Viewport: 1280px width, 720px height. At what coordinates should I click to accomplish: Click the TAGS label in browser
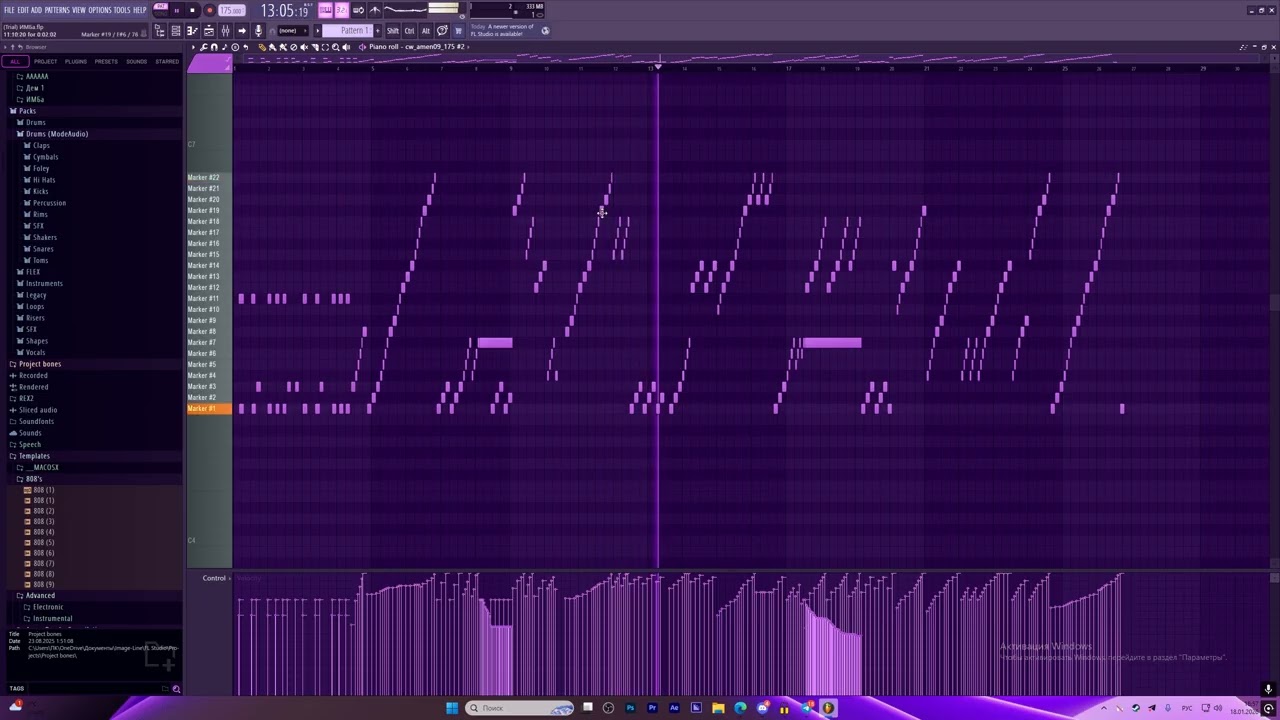[16, 688]
